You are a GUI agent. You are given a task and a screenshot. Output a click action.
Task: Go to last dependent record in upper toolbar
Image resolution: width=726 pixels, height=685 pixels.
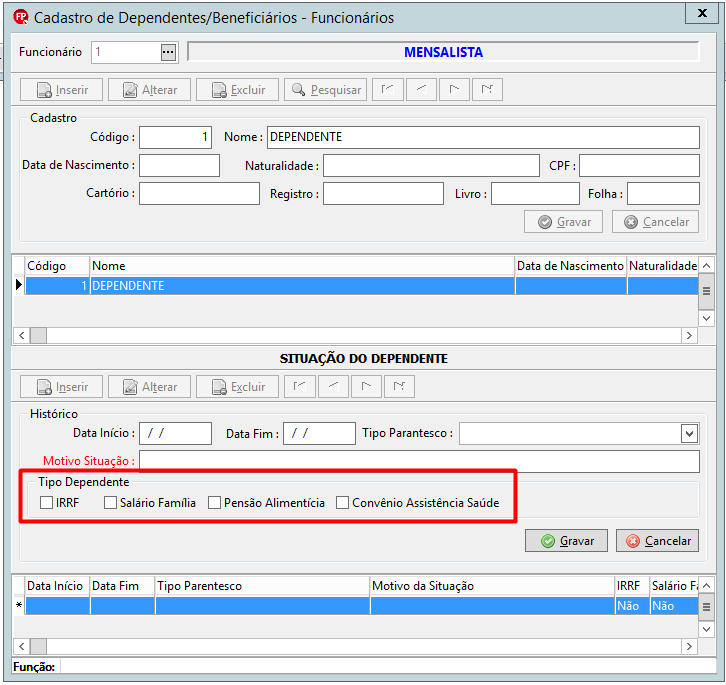click(487, 89)
